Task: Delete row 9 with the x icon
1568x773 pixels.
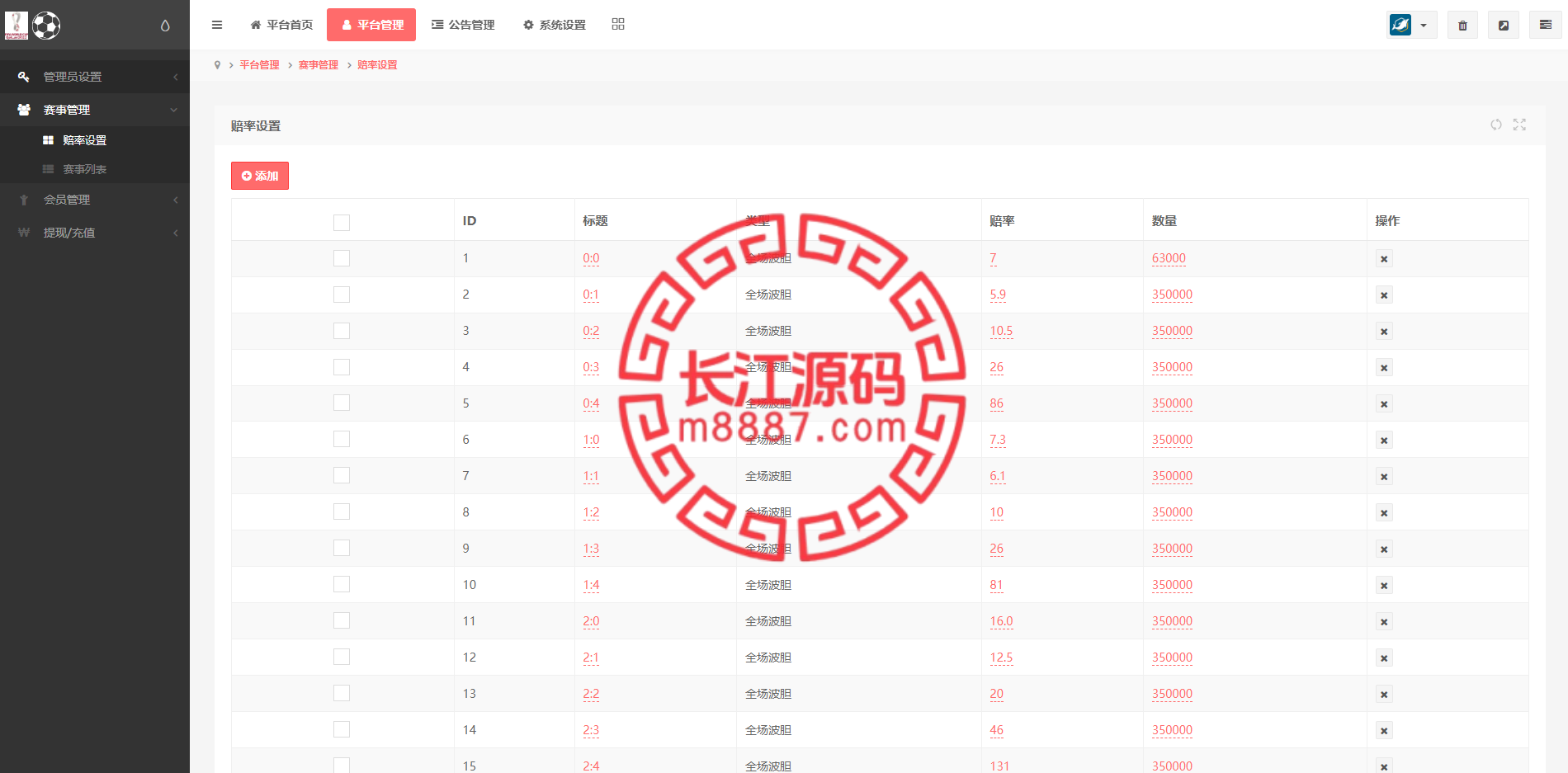Action: (1384, 549)
